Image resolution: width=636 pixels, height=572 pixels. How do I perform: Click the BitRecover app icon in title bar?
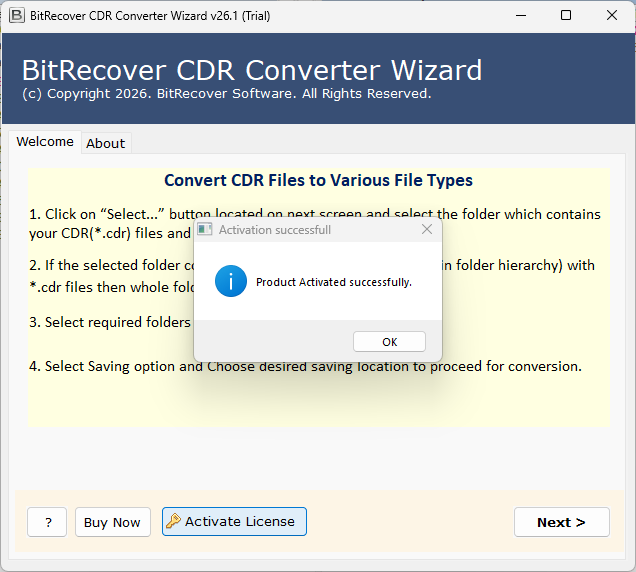(x=17, y=15)
